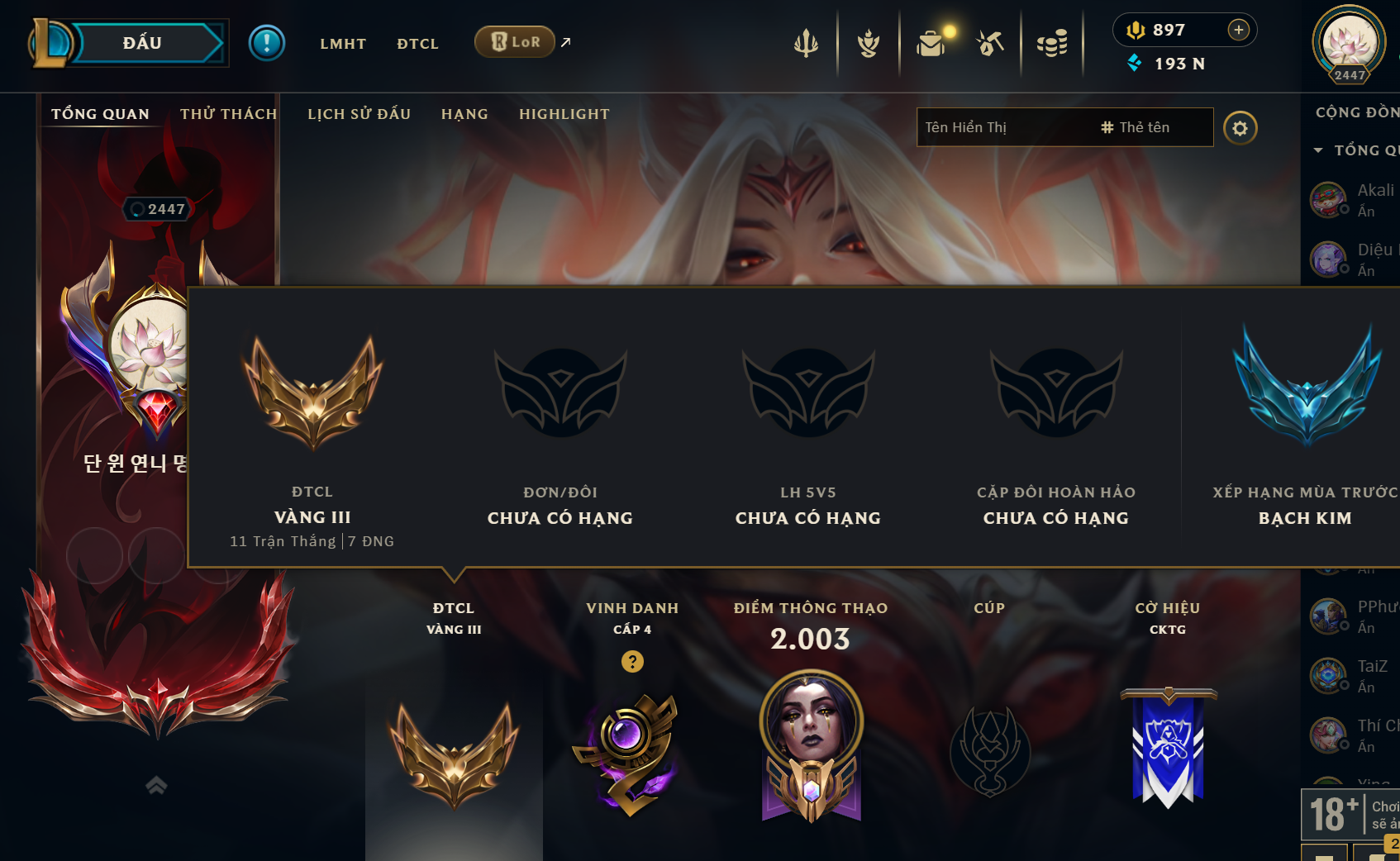Open the Crafting hammer icon
This screenshot has width=1400, height=861.
990,43
